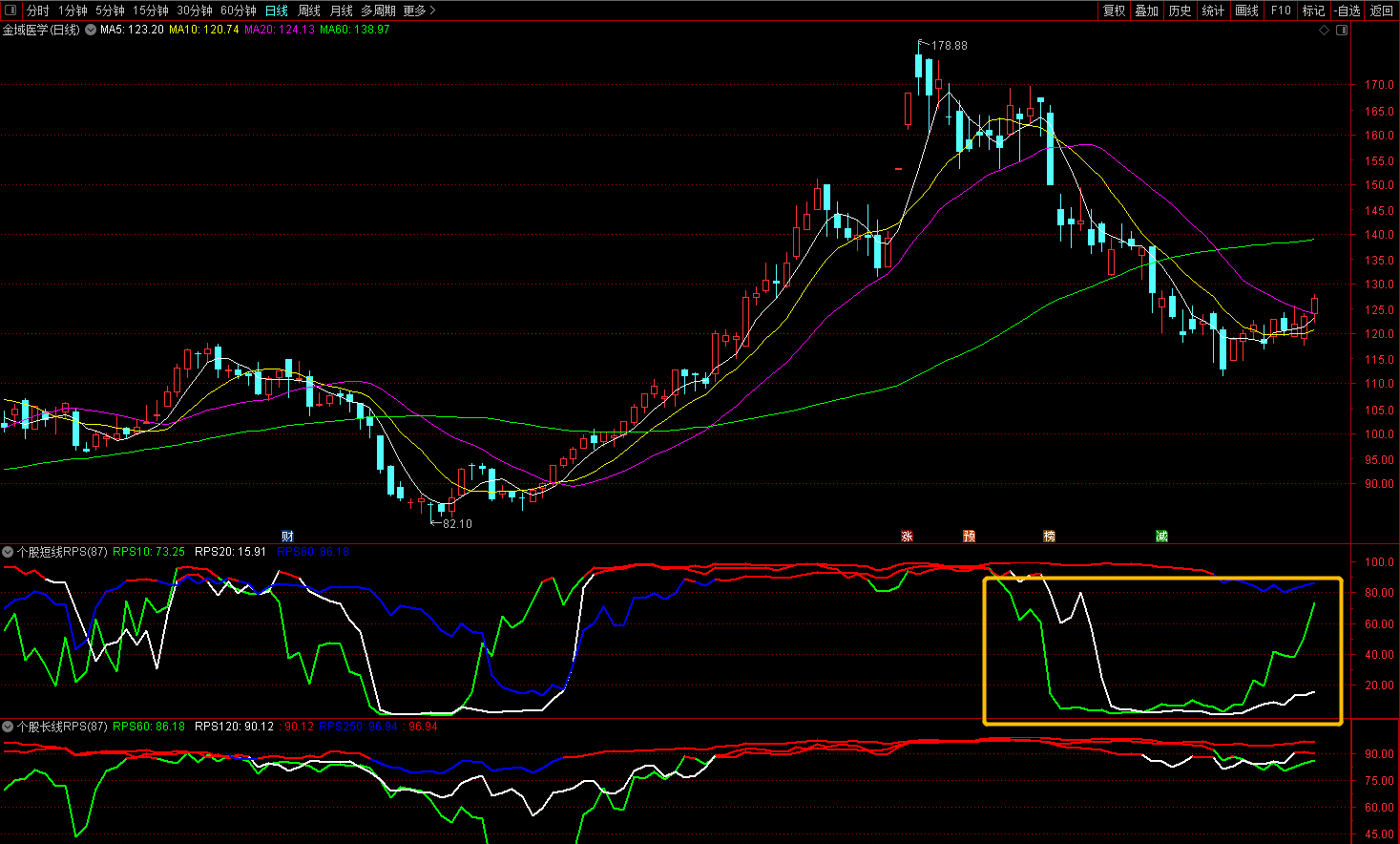Open the 涨 event marker
Image resolution: width=1400 pixels, height=844 pixels.
pos(907,537)
